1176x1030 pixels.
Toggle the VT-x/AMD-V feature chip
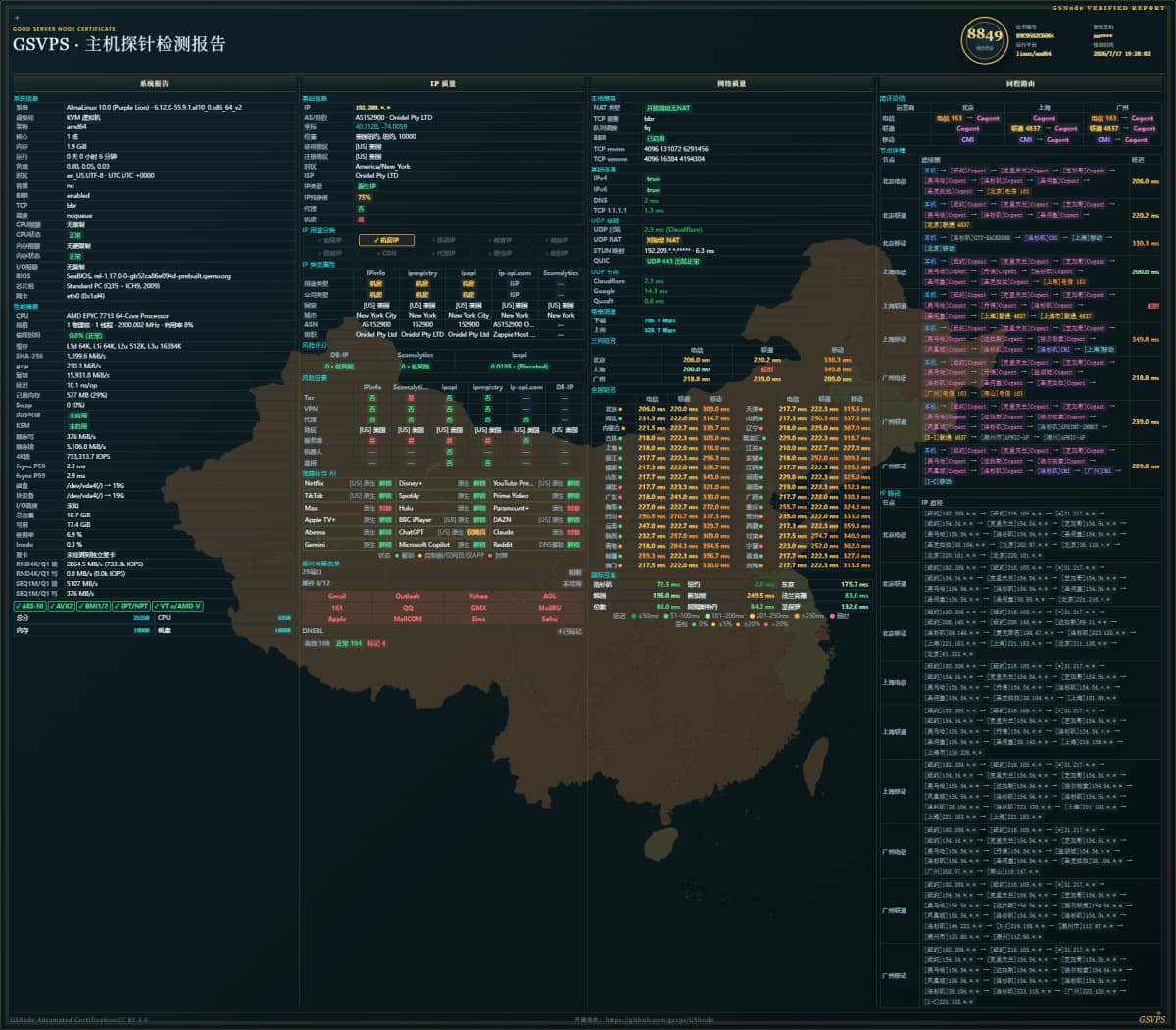tap(178, 606)
